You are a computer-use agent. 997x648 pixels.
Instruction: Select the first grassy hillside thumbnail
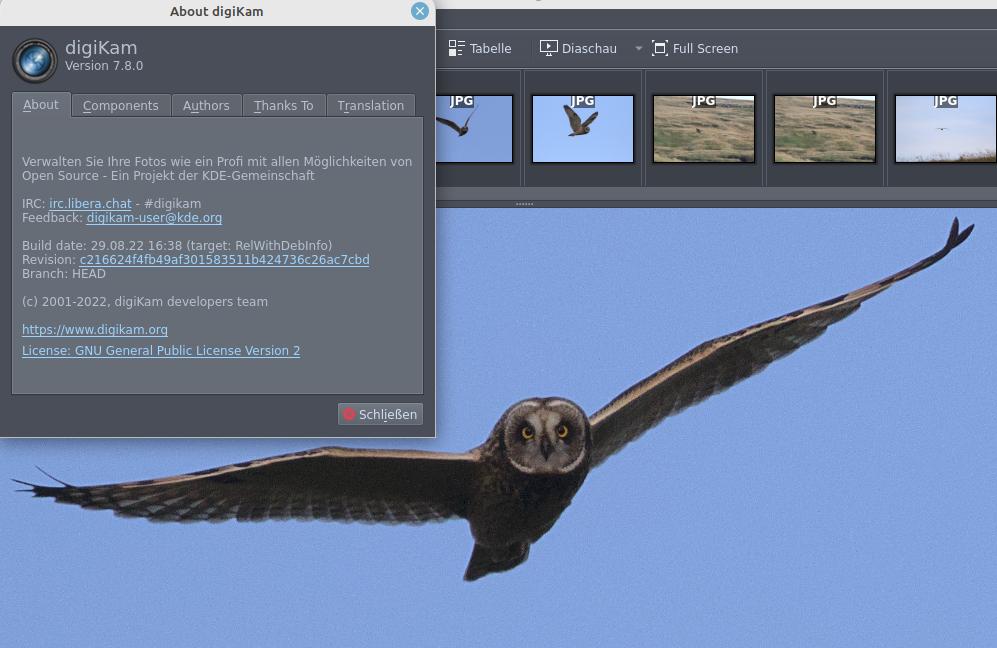704,129
